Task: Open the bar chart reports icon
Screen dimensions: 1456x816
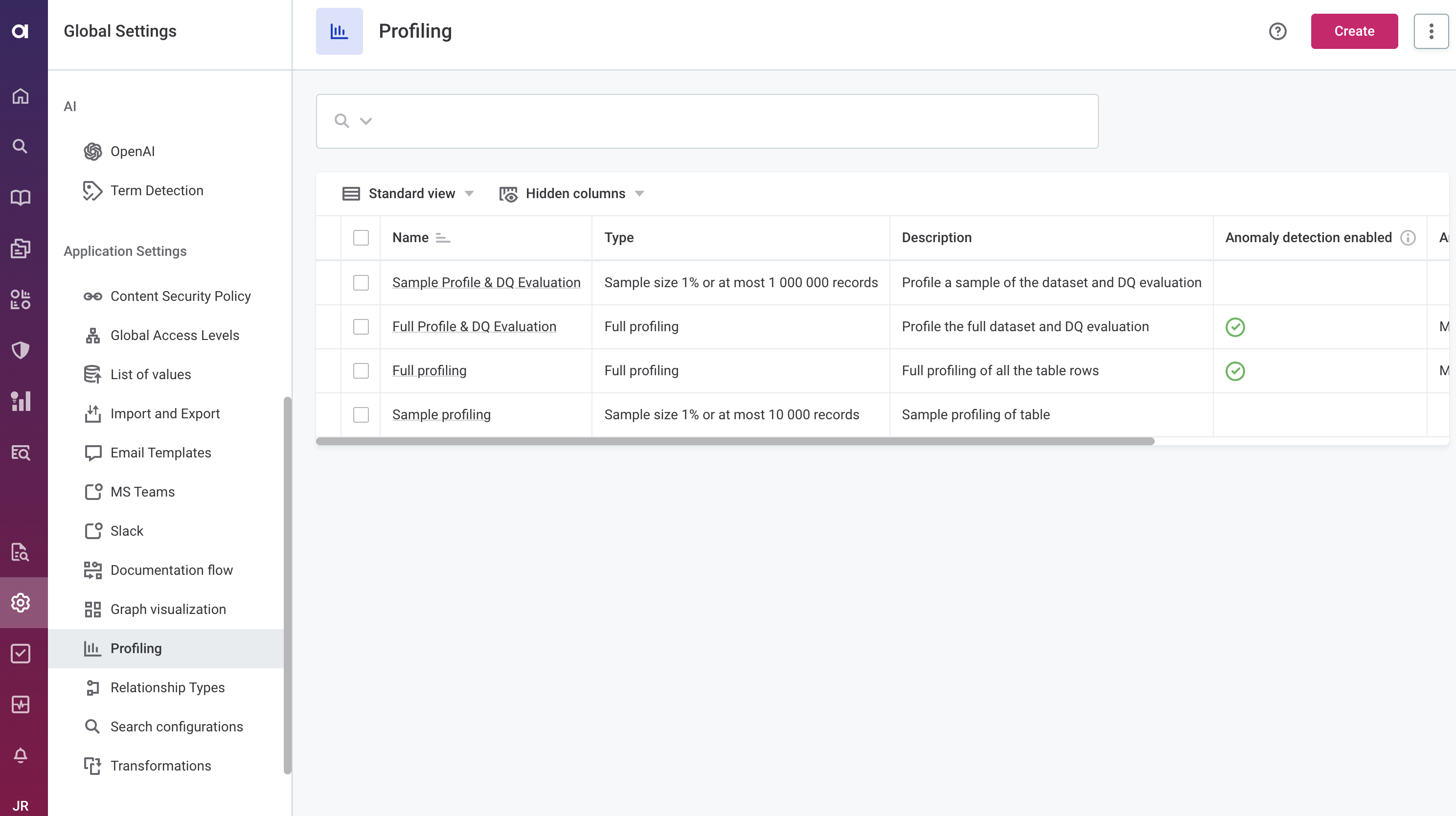Action: coord(21,401)
